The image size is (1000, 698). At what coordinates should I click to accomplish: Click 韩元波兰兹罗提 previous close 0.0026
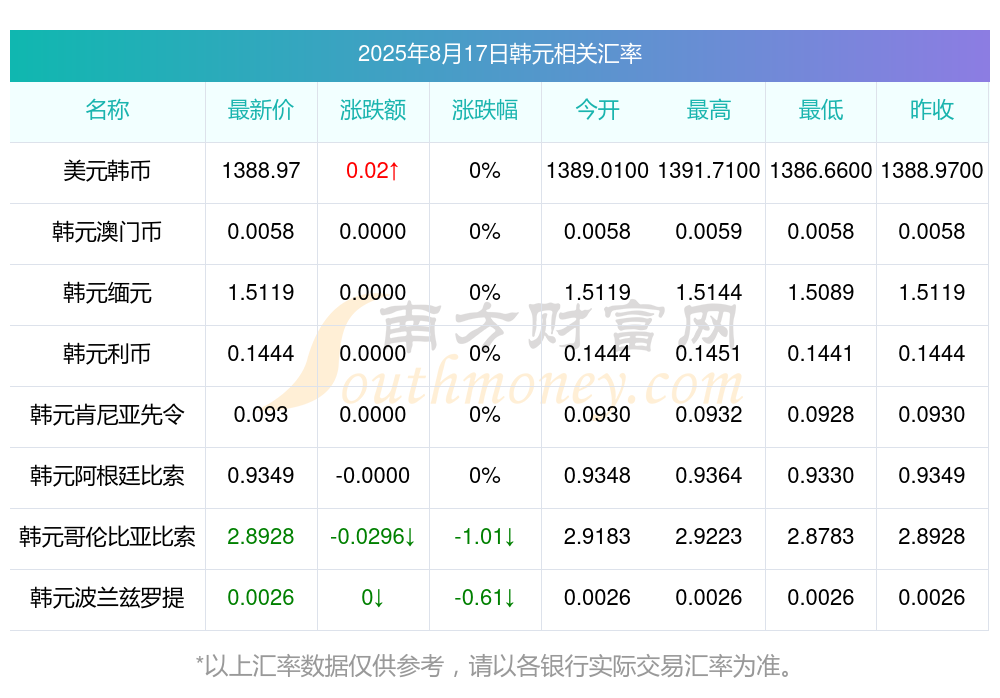click(932, 597)
